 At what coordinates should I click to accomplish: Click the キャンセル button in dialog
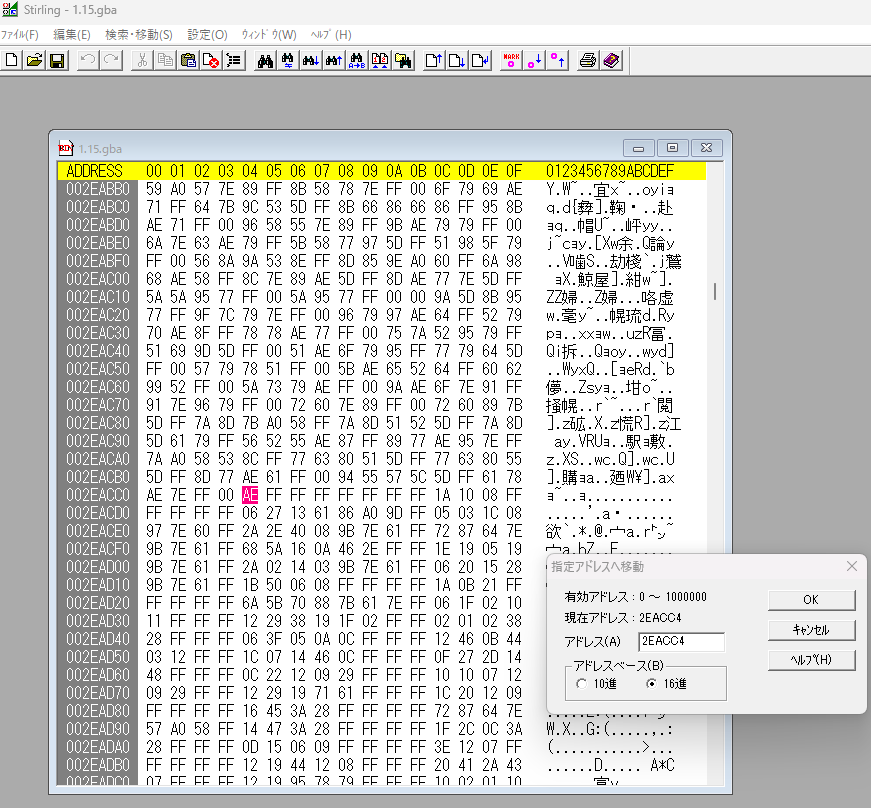(x=811, y=630)
